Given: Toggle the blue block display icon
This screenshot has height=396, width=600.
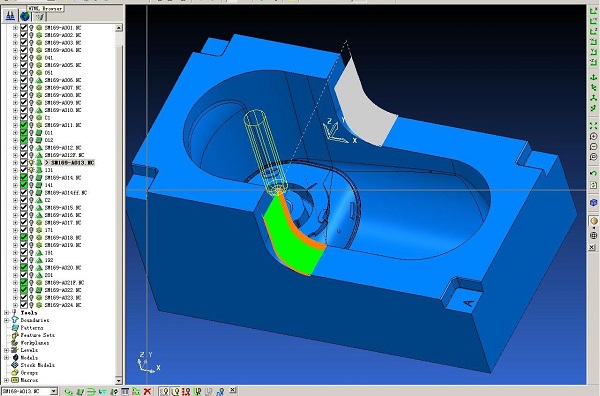Looking at the screenshot, I should click(593, 202).
